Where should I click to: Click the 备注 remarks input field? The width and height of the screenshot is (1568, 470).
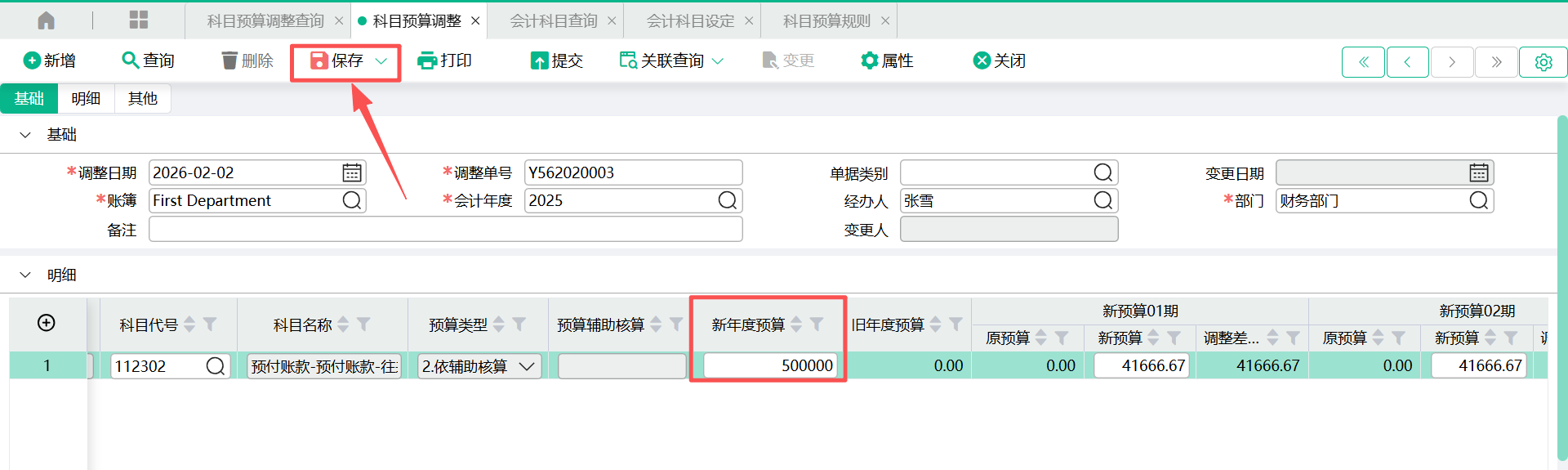tap(445, 230)
